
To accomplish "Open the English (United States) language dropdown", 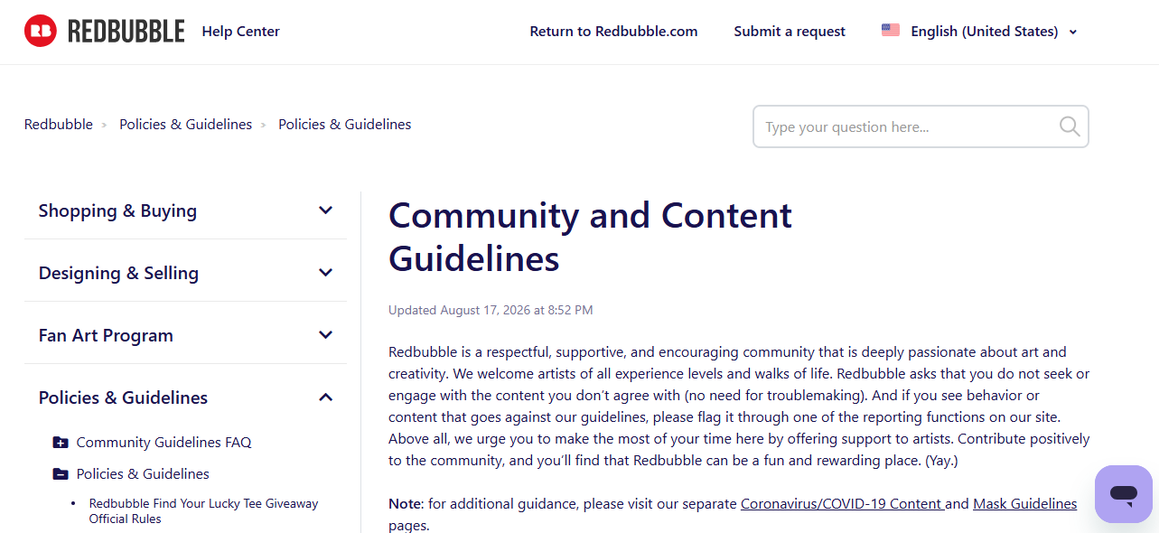I will coord(979,31).
